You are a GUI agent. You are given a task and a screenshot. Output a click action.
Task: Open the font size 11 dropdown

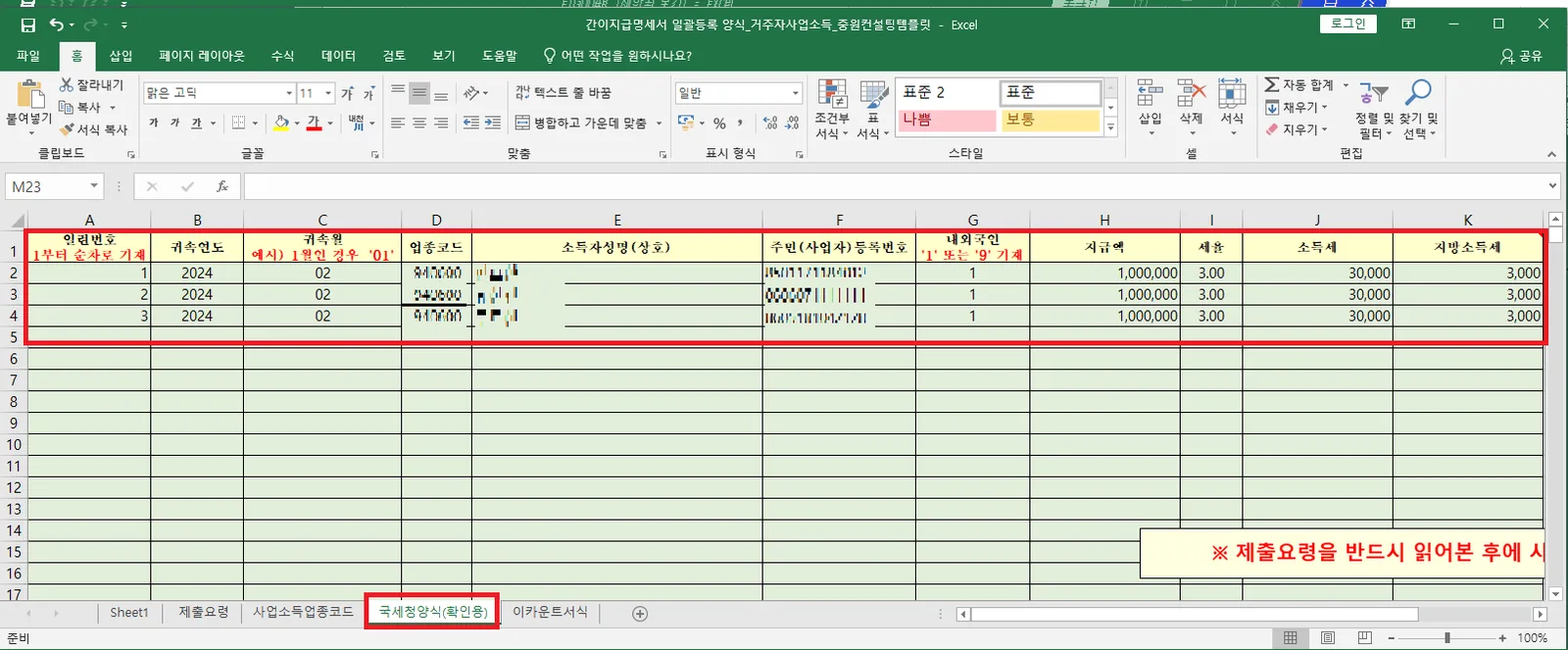tap(328, 93)
